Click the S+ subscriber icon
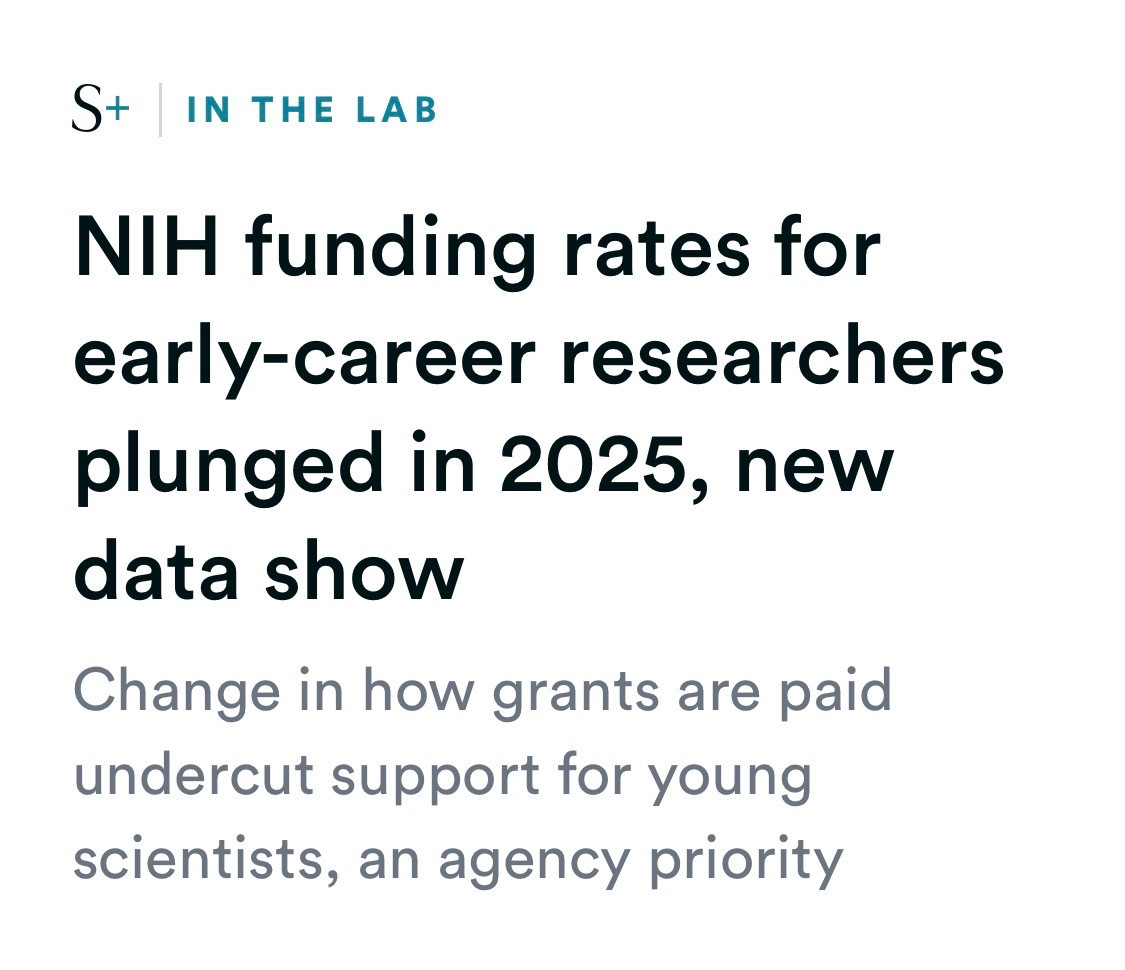1125x970 pixels. click(x=100, y=109)
